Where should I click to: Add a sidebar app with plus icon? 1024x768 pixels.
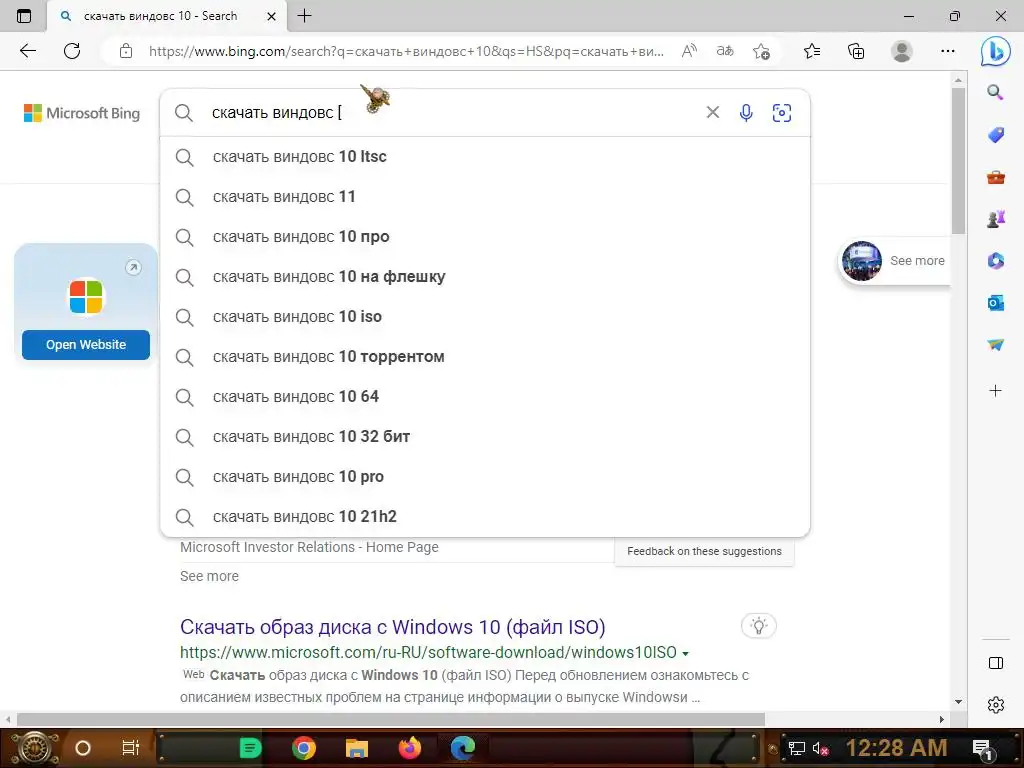click(995, 391)
